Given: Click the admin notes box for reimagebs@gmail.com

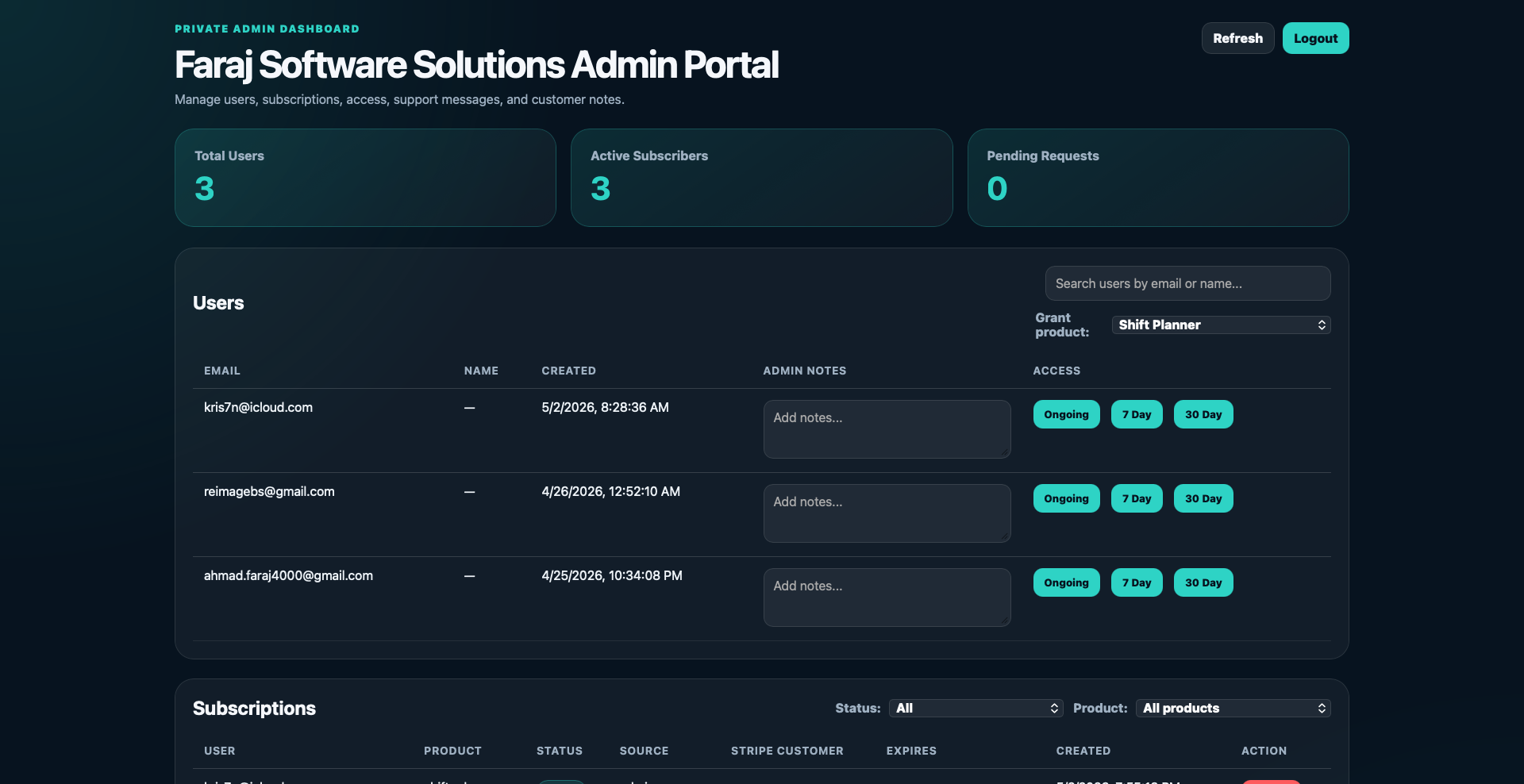Looking at the screenshot, I should [887, 513].
